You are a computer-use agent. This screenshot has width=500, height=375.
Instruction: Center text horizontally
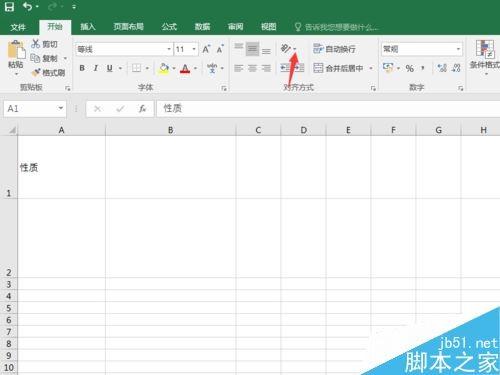point(252,68)
